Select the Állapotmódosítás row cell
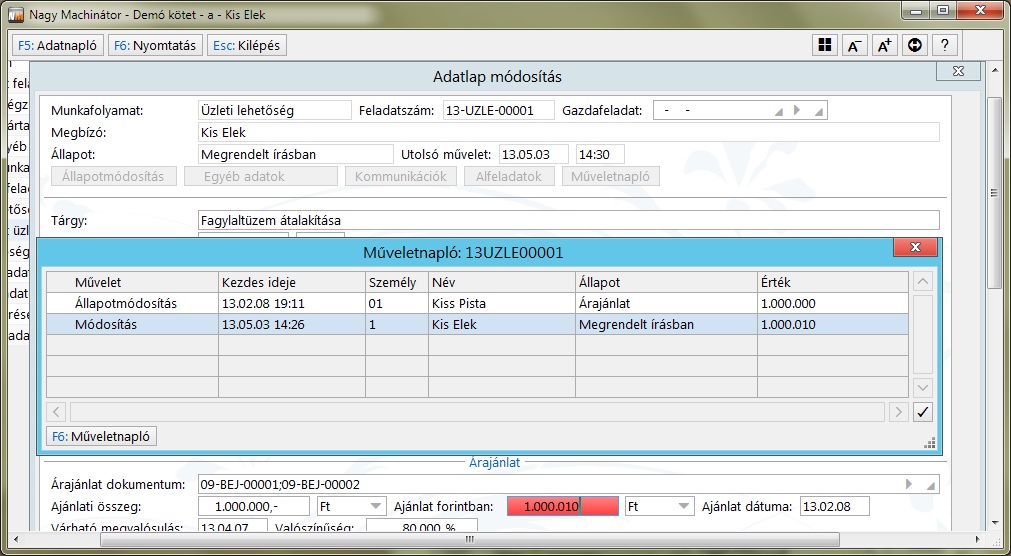 click(x=132, y=303)
